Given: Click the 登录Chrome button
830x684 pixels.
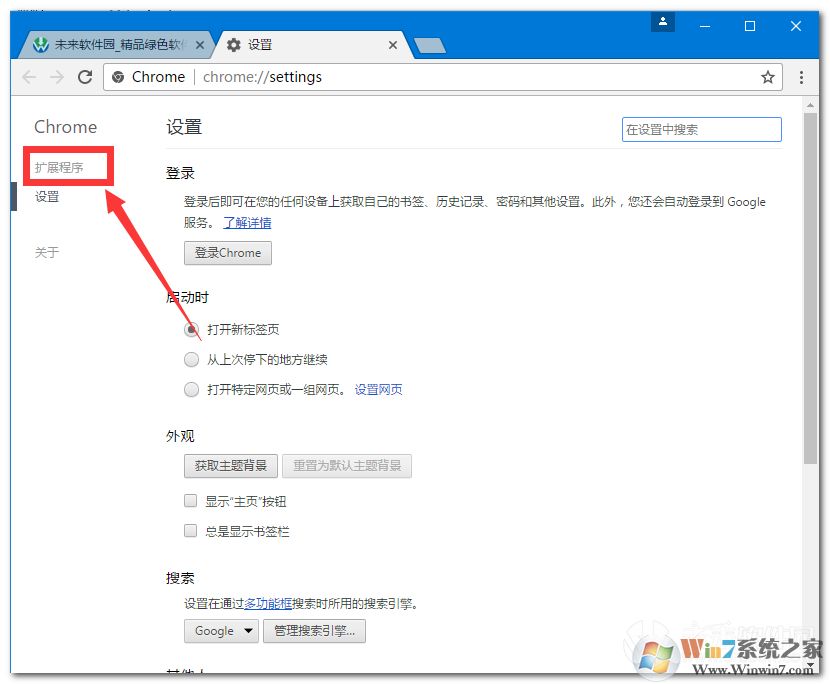Looking at the screenshot, I should [228, 253].
